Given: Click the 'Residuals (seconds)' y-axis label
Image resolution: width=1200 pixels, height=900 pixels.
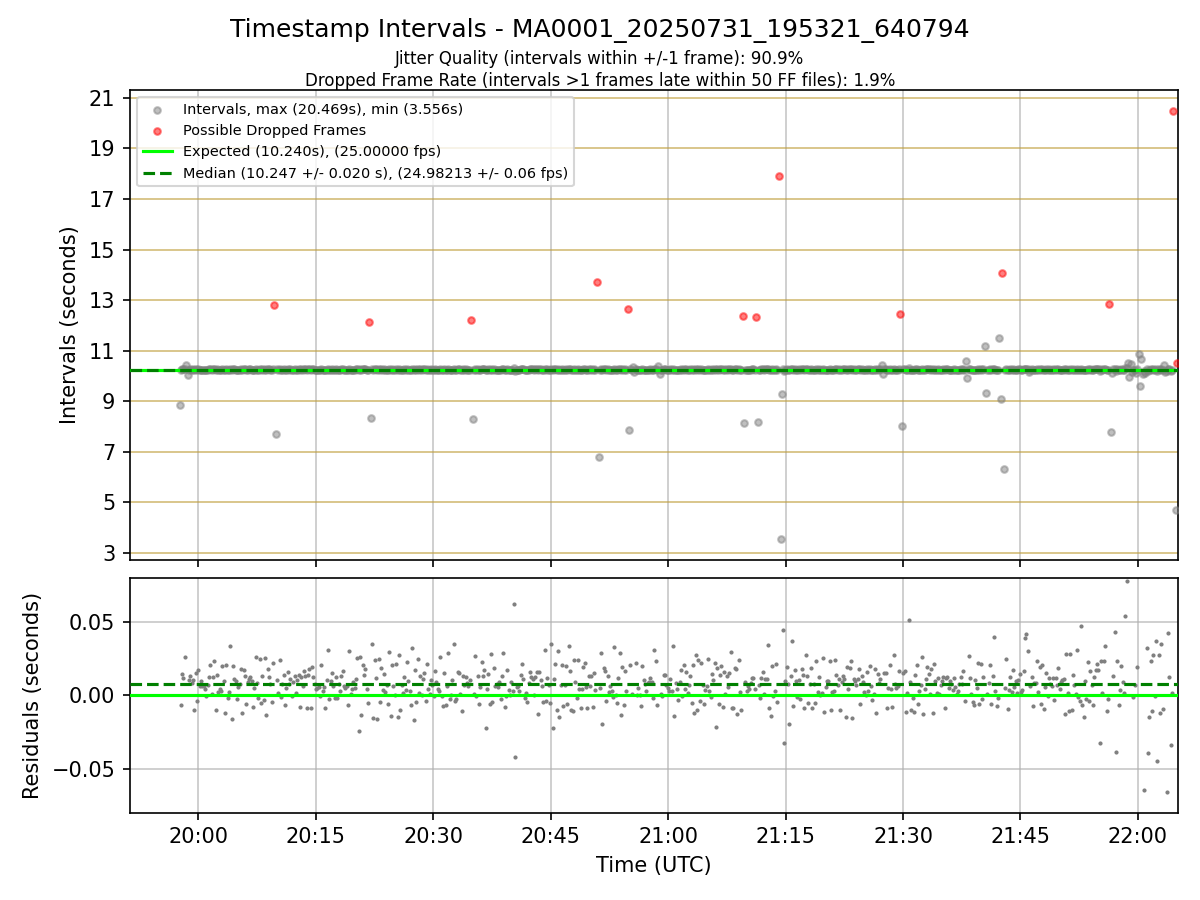Looking at the screenshot, I should (32, 696).
